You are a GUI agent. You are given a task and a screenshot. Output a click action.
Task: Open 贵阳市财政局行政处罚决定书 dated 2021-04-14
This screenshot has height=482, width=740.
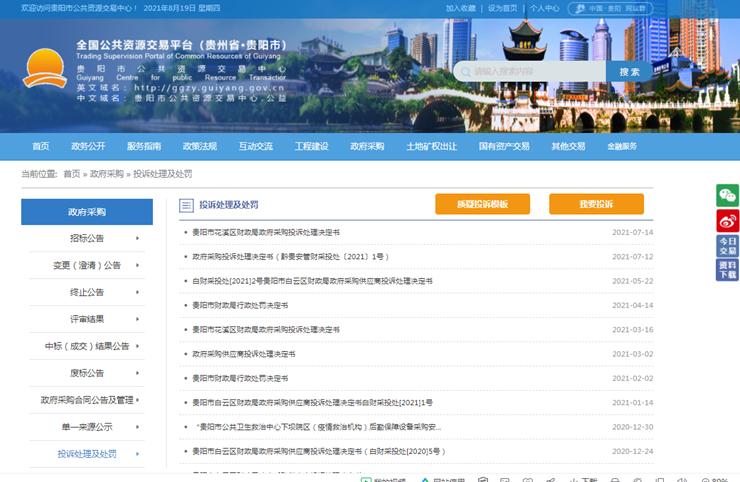click(240, 305)
